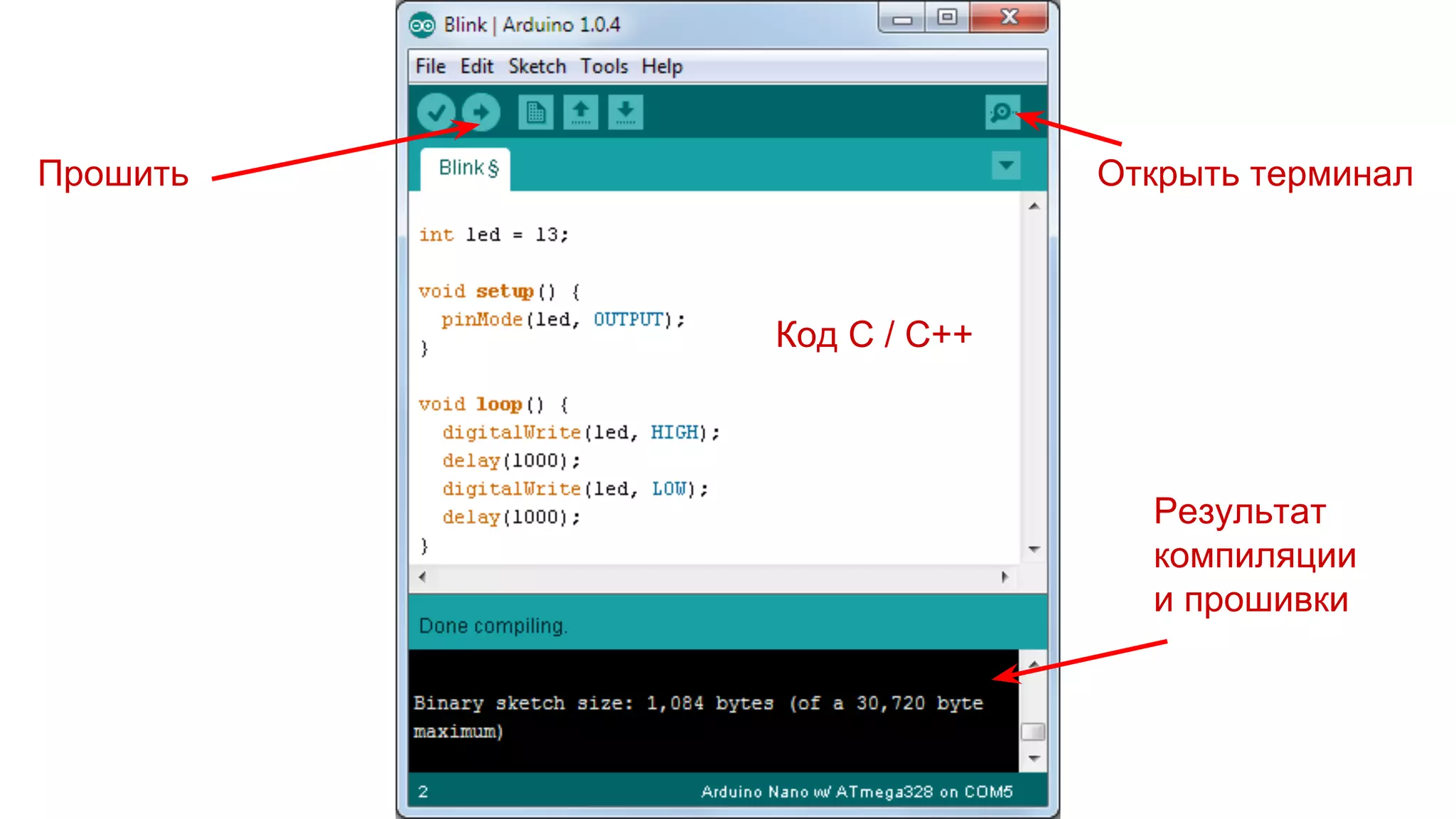
Task: Click the Upload arrow icon
Action: tap(481, 112)
